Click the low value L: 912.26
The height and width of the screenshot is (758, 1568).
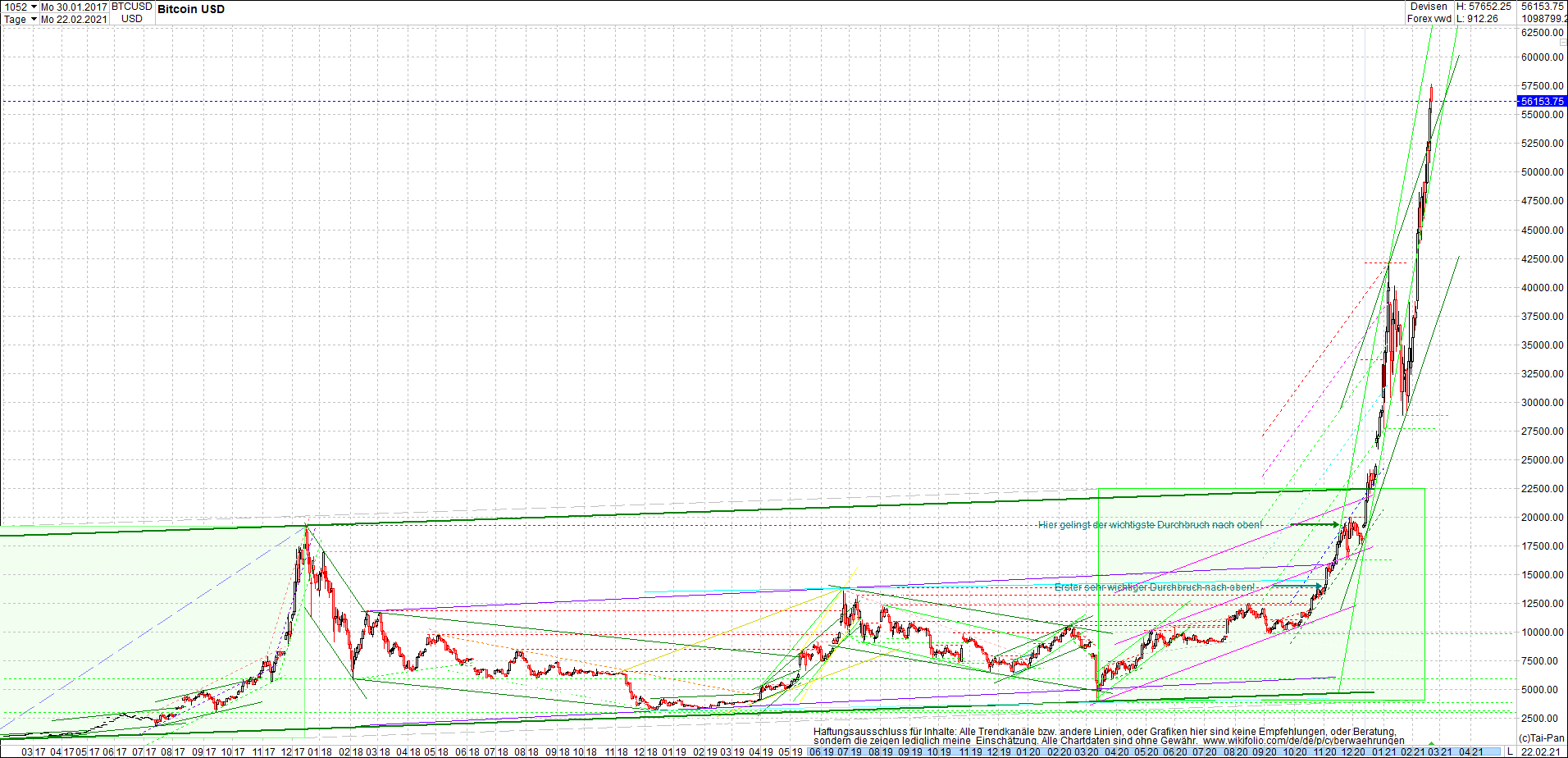(1477, 19)
